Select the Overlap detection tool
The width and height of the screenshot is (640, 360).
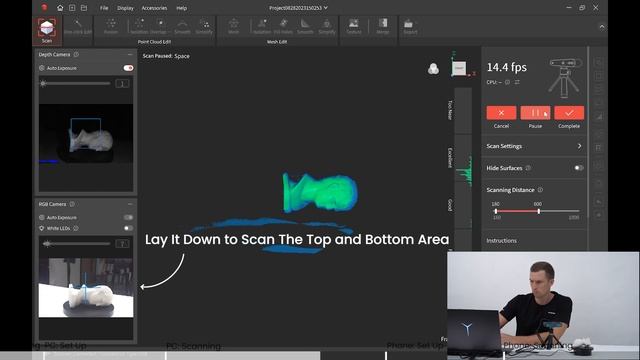point(160,27)
